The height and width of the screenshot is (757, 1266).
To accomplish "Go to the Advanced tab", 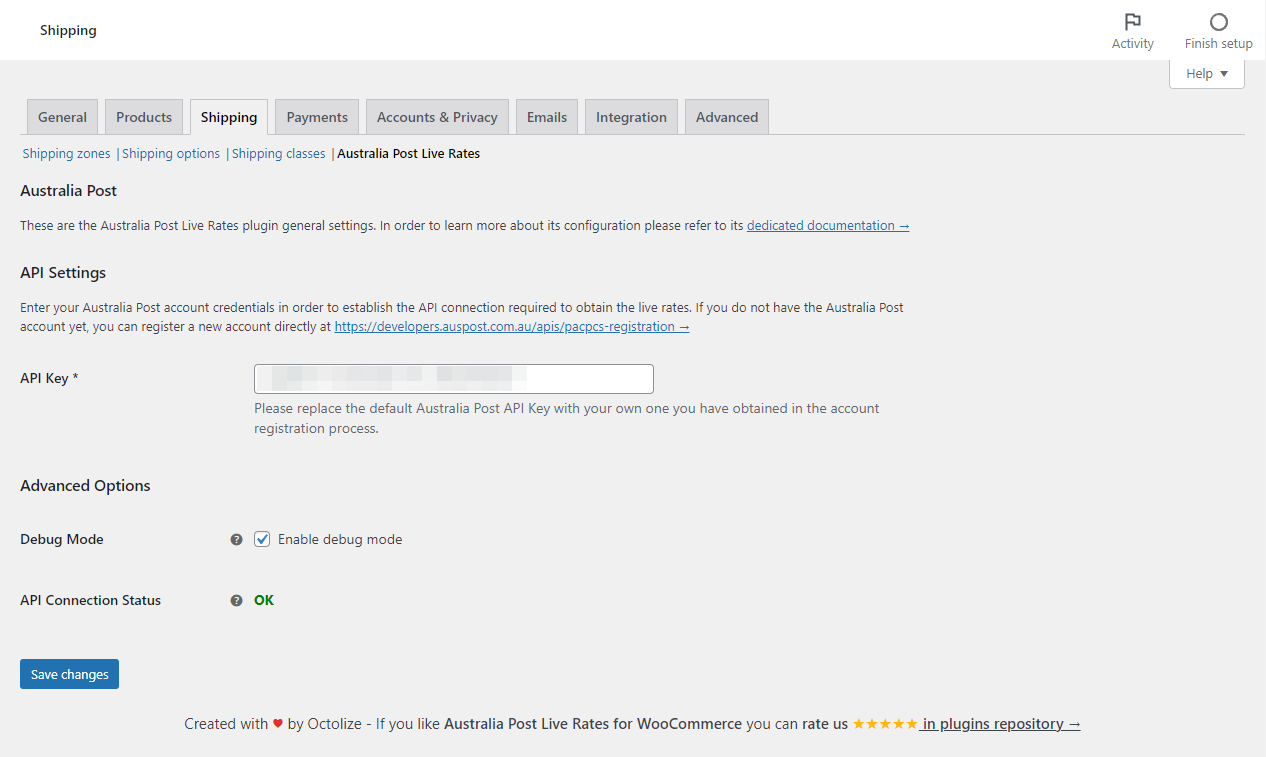I will [727, 117].
